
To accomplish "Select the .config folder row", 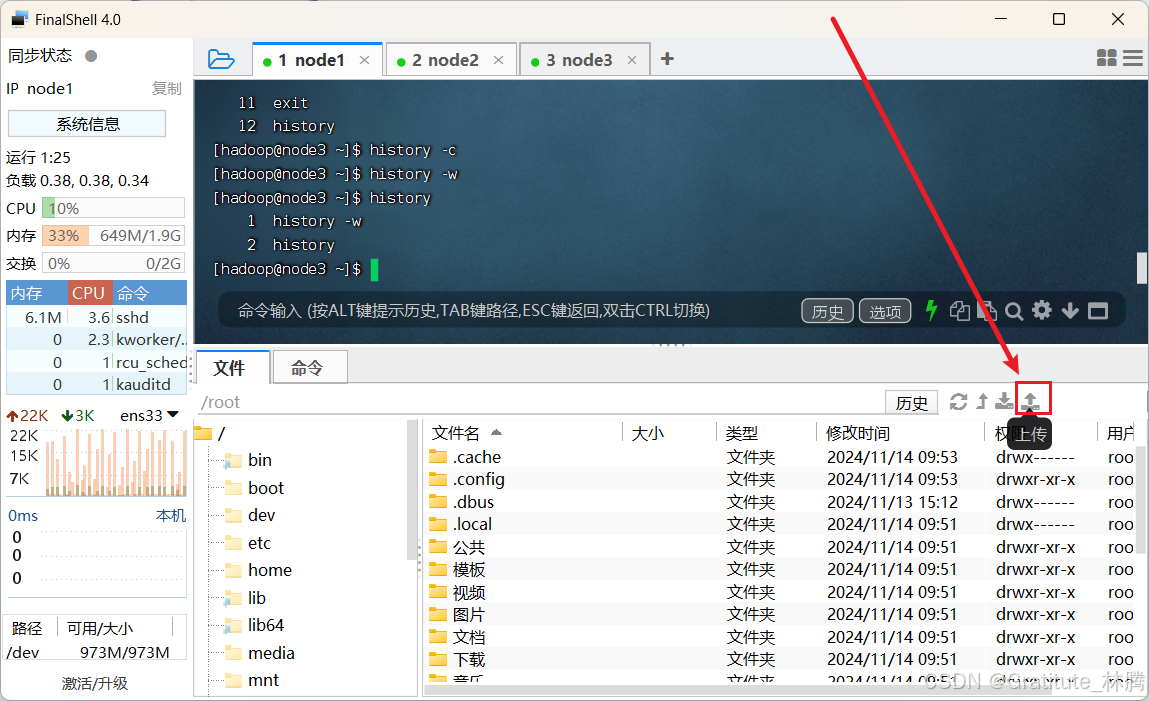I will pyautogui.click(x=780, y=479).
